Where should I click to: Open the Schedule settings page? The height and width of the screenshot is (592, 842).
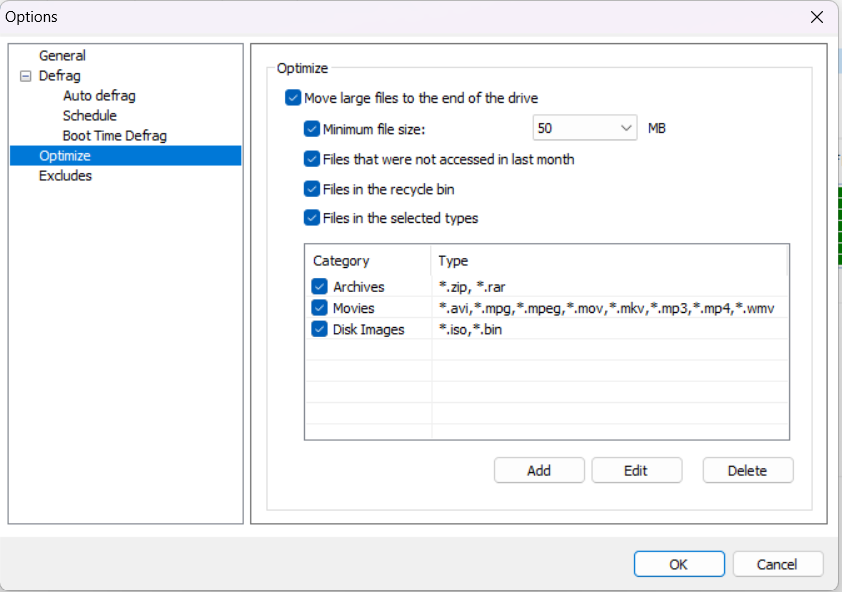pyautogui.click(x=89, y=116)
